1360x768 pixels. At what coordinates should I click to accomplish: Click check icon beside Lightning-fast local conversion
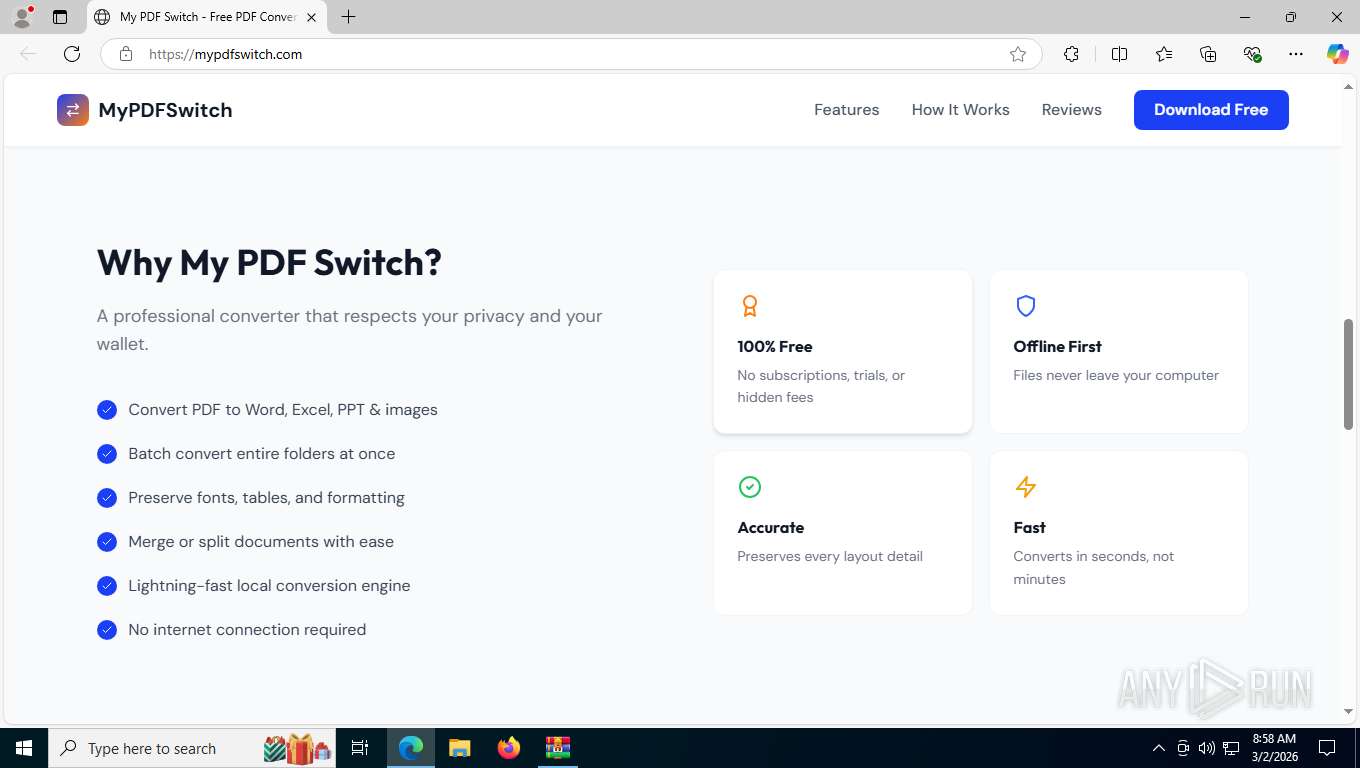point(107,586)
